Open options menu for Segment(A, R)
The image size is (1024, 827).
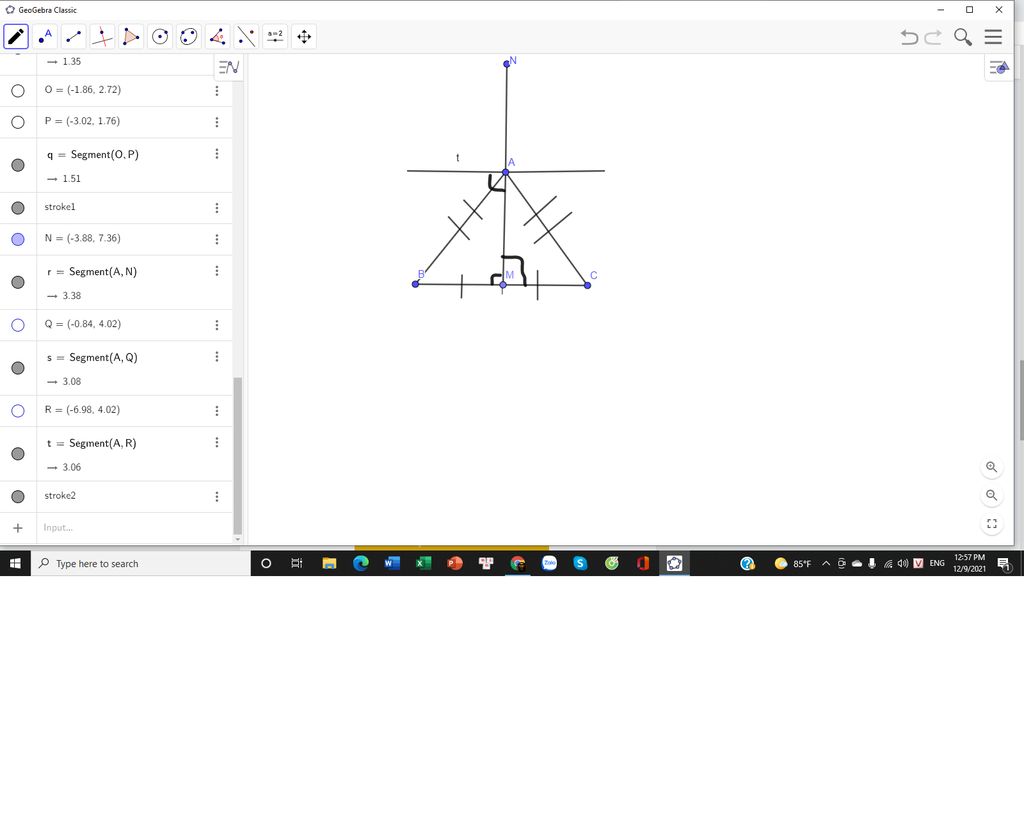pyautogui.click(x=217, y=442)
